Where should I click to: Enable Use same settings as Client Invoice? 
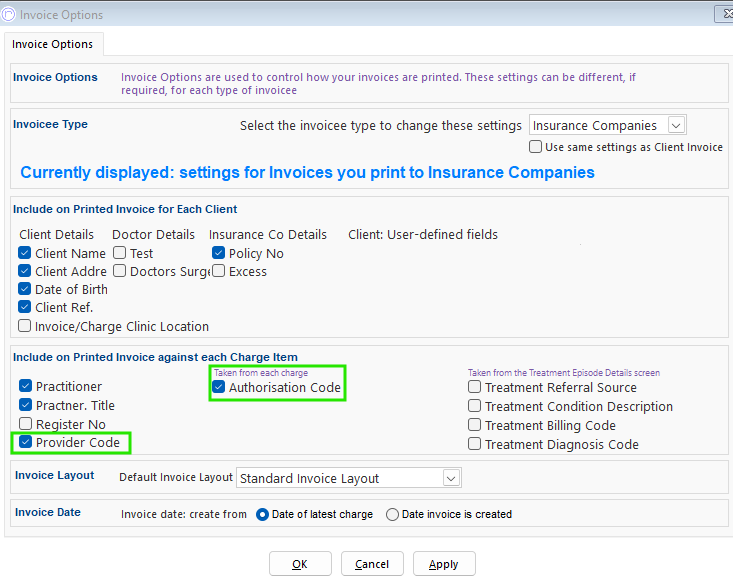(x=536, y=147)
